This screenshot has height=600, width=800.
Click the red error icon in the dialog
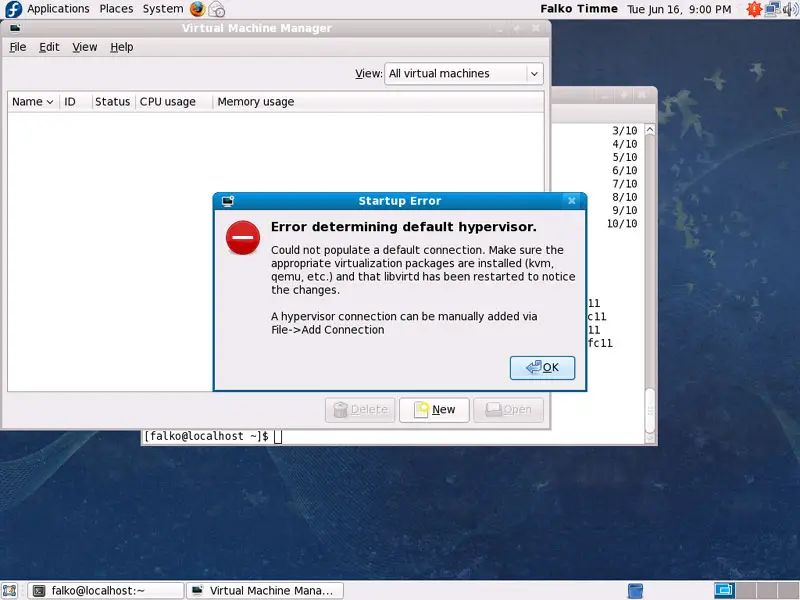click(243, 237)
